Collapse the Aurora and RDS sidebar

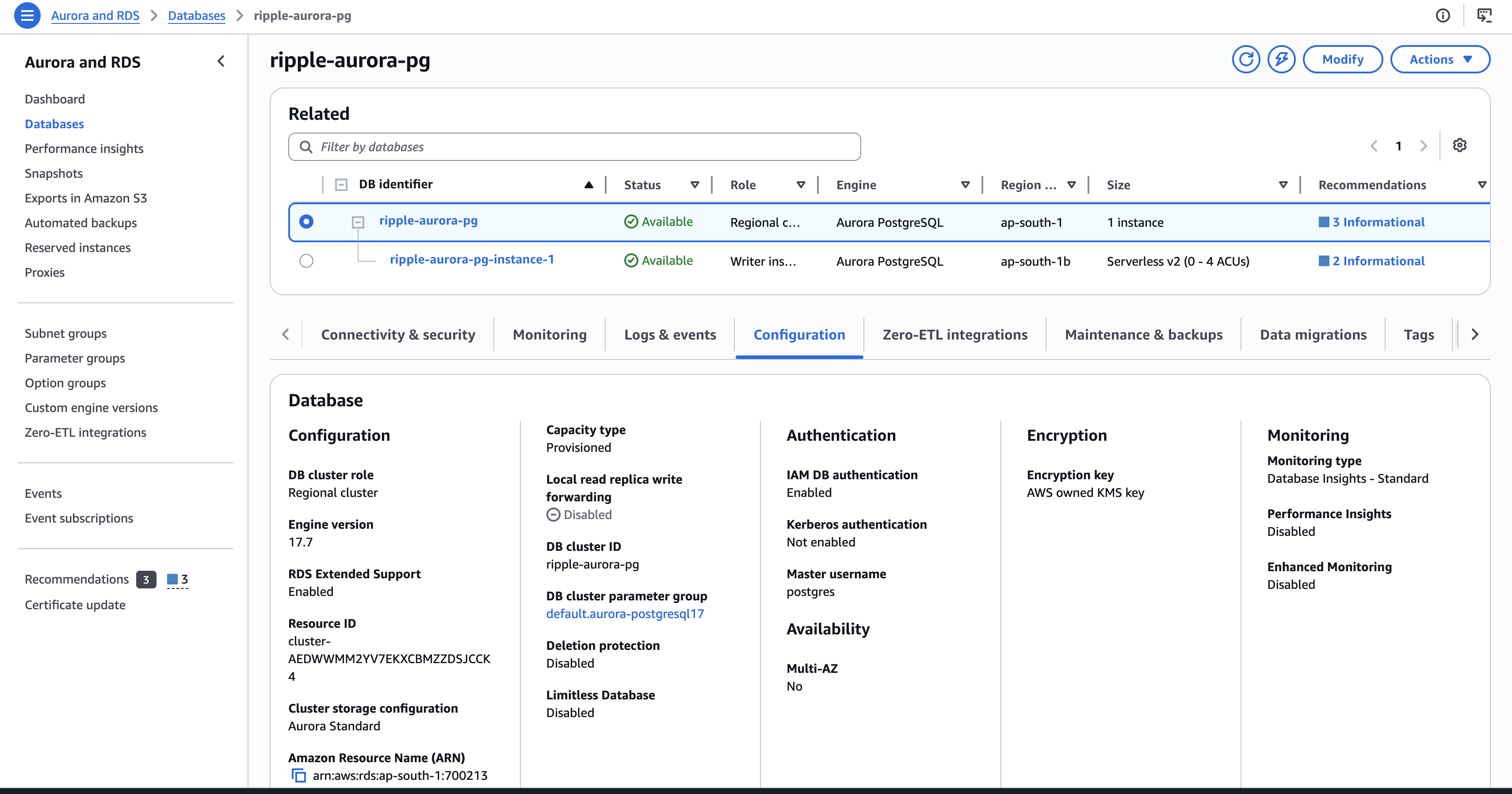pyautogui.click(x=221, y=61)
